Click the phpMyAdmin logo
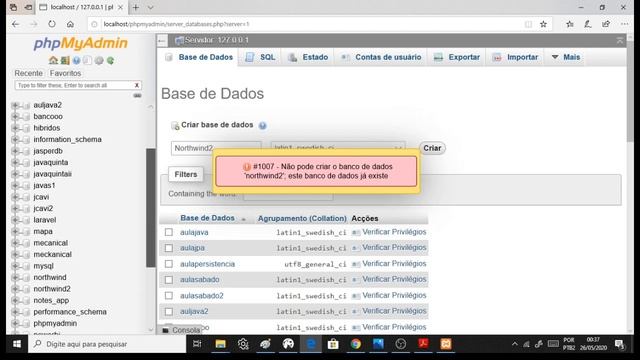 [80, 43]
